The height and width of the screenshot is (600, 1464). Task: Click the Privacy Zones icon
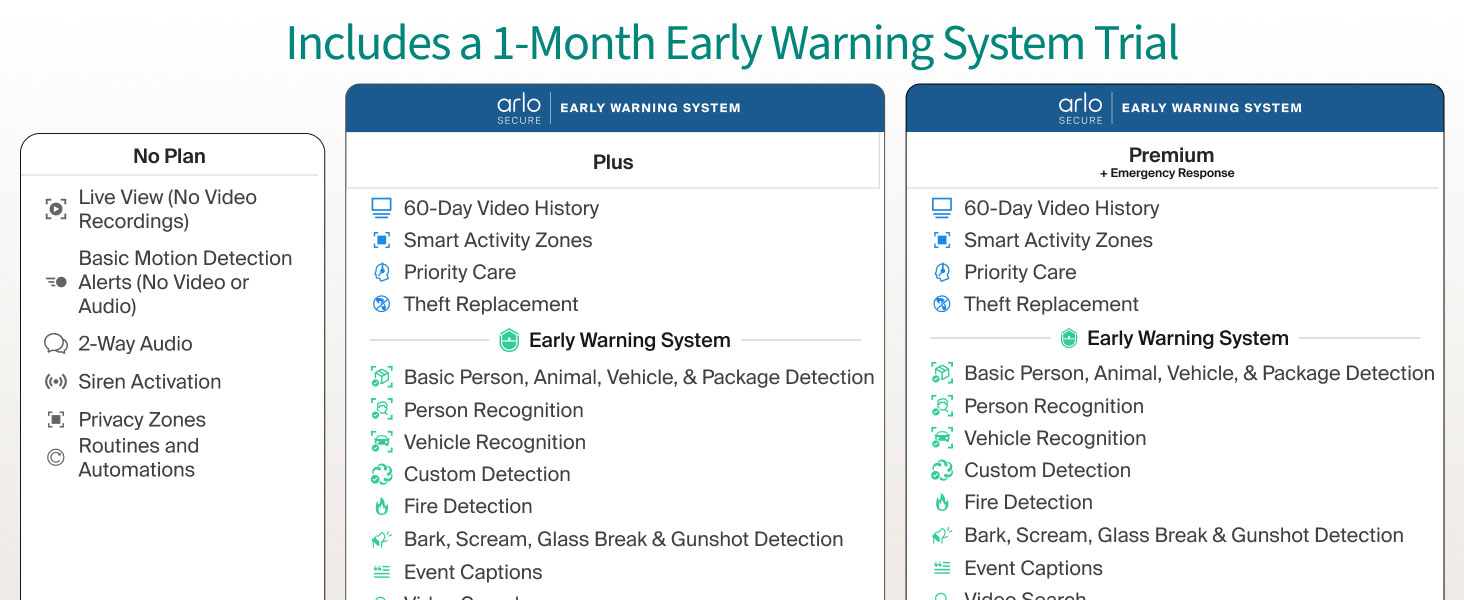56,420
